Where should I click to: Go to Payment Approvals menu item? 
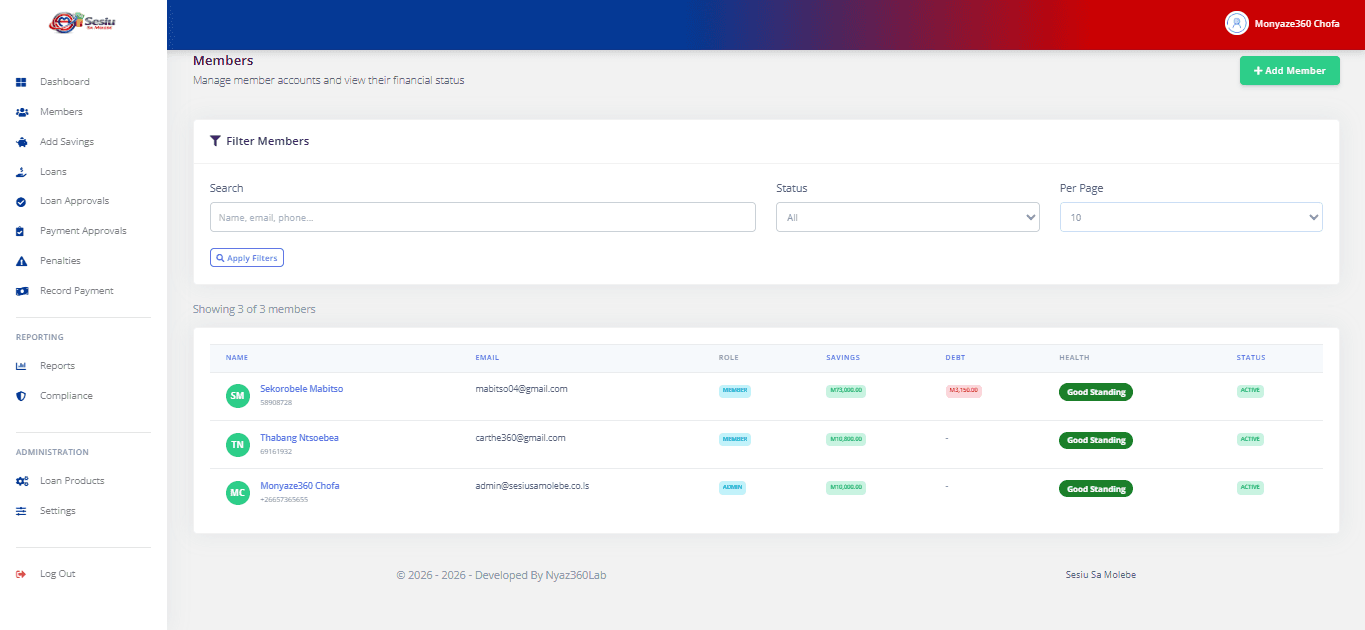pos(83,231)
